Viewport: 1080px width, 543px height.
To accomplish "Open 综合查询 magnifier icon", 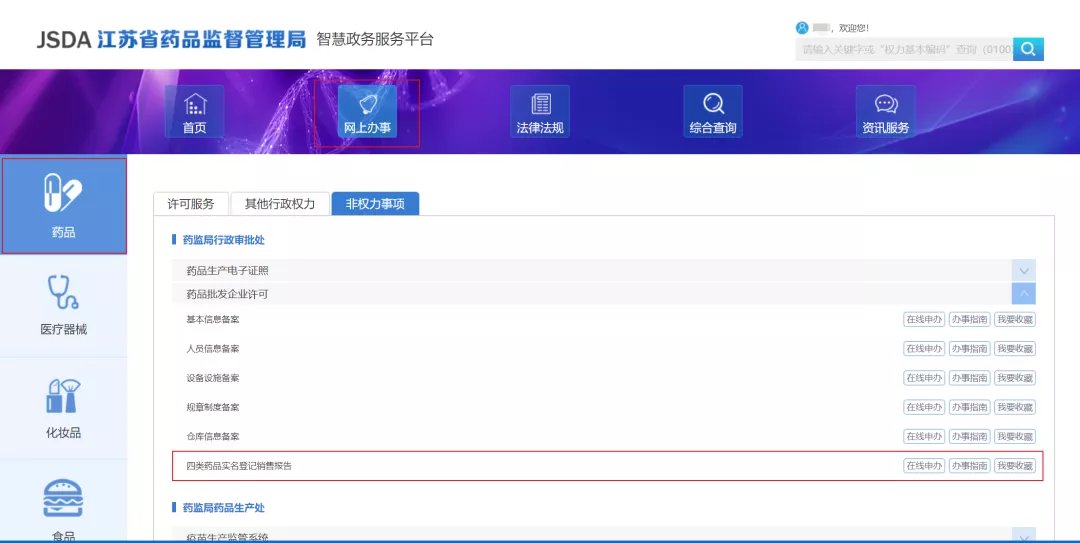I will [x=713, y=112].
